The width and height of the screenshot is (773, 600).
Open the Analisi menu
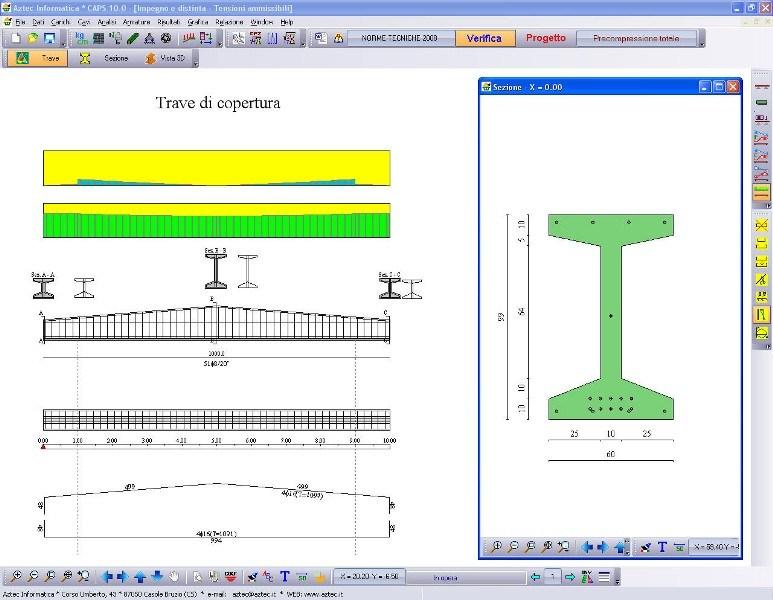[x=107, y=21]
